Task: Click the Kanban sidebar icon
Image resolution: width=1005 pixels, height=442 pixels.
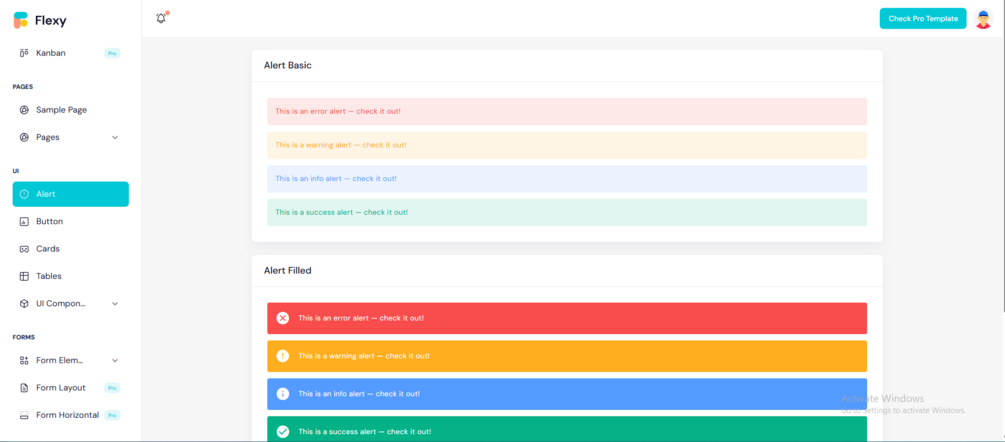Action: coord(24,53)
